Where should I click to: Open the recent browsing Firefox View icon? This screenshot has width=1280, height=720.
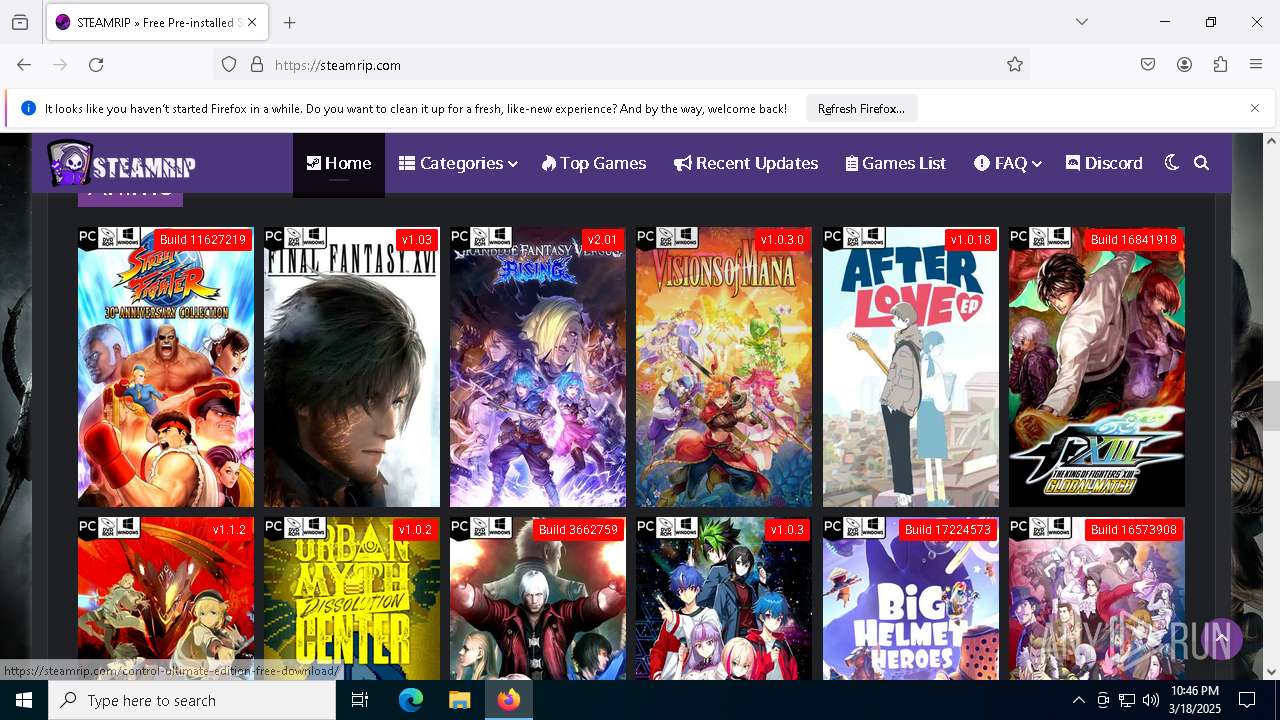click(x=20, y=22)
